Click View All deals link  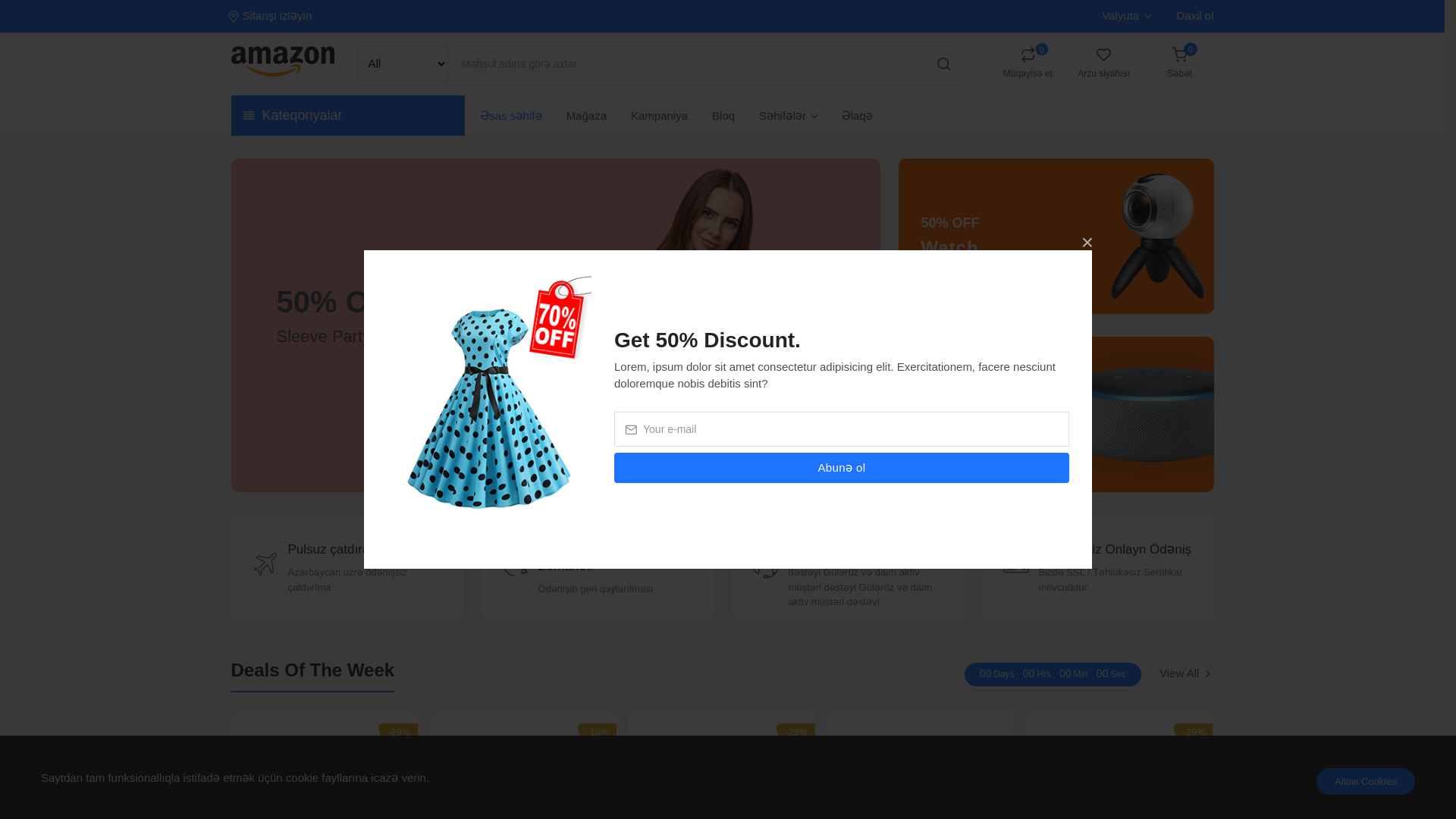1185,673
